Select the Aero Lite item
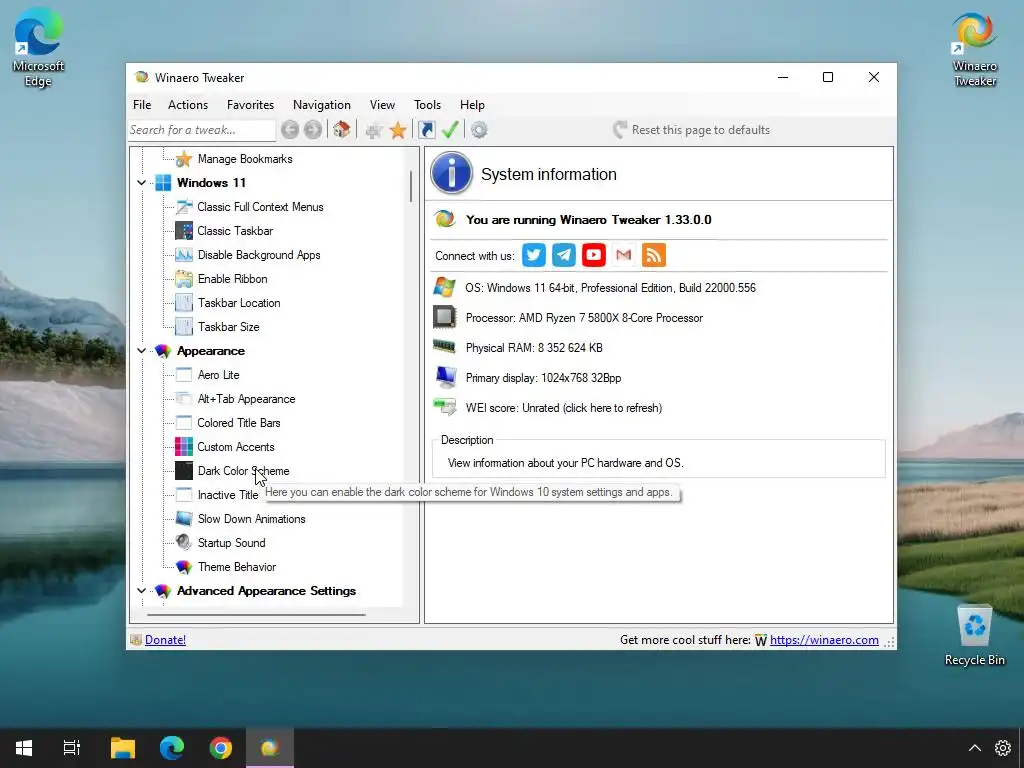This screenshot has width=1024, height=768. [x=218, y=375]
